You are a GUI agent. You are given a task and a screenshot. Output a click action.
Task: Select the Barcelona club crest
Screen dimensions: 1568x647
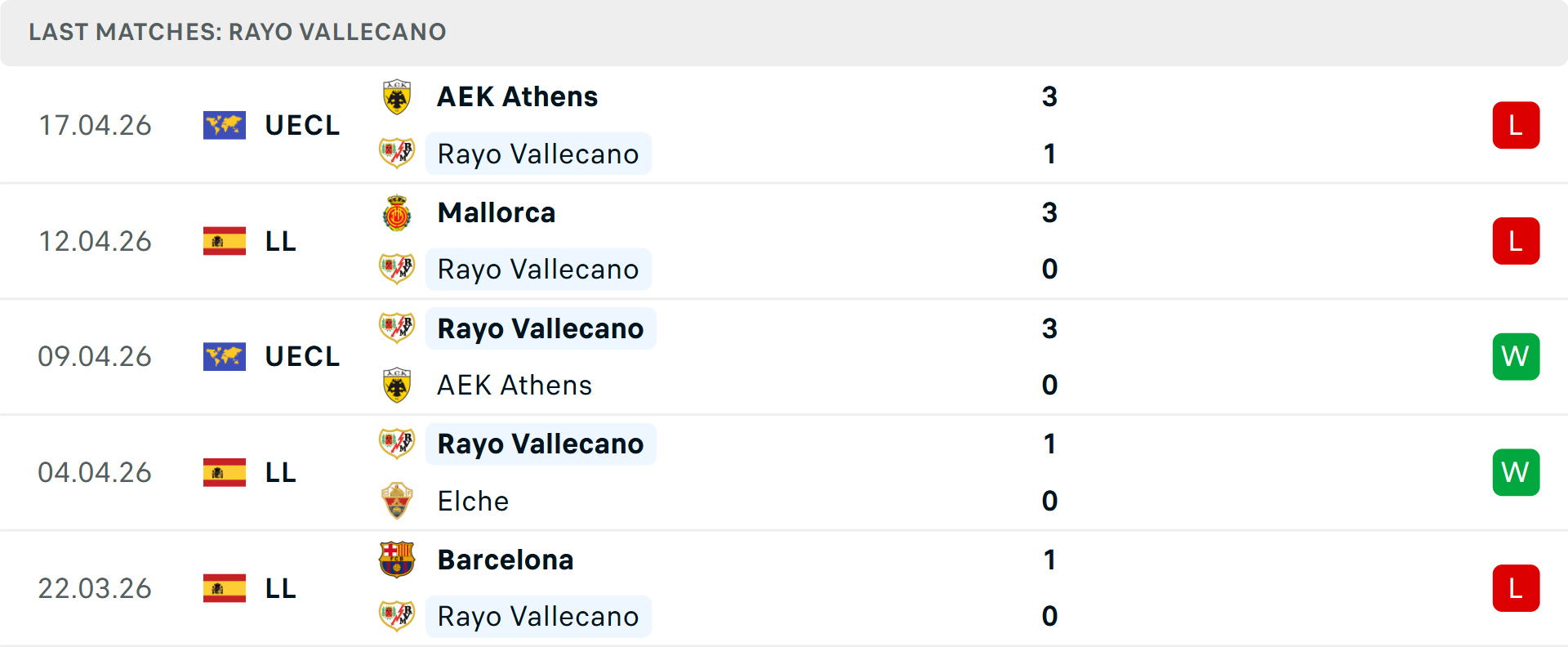397,560
